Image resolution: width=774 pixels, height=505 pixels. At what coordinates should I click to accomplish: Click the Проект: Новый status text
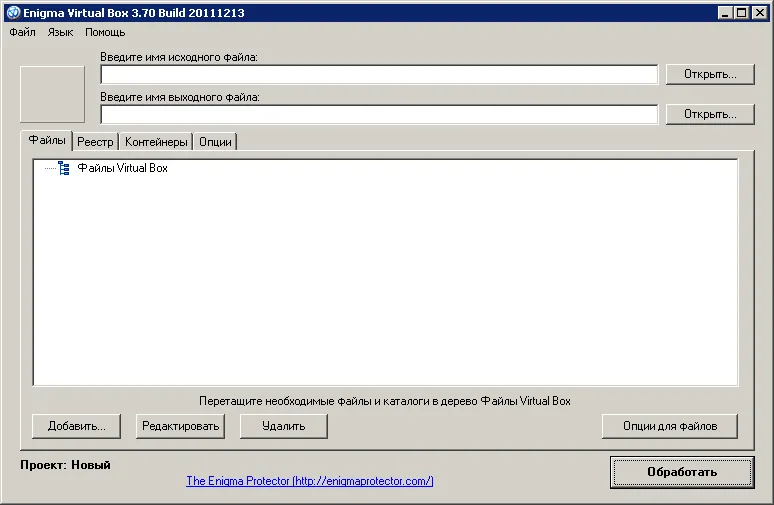66,465
